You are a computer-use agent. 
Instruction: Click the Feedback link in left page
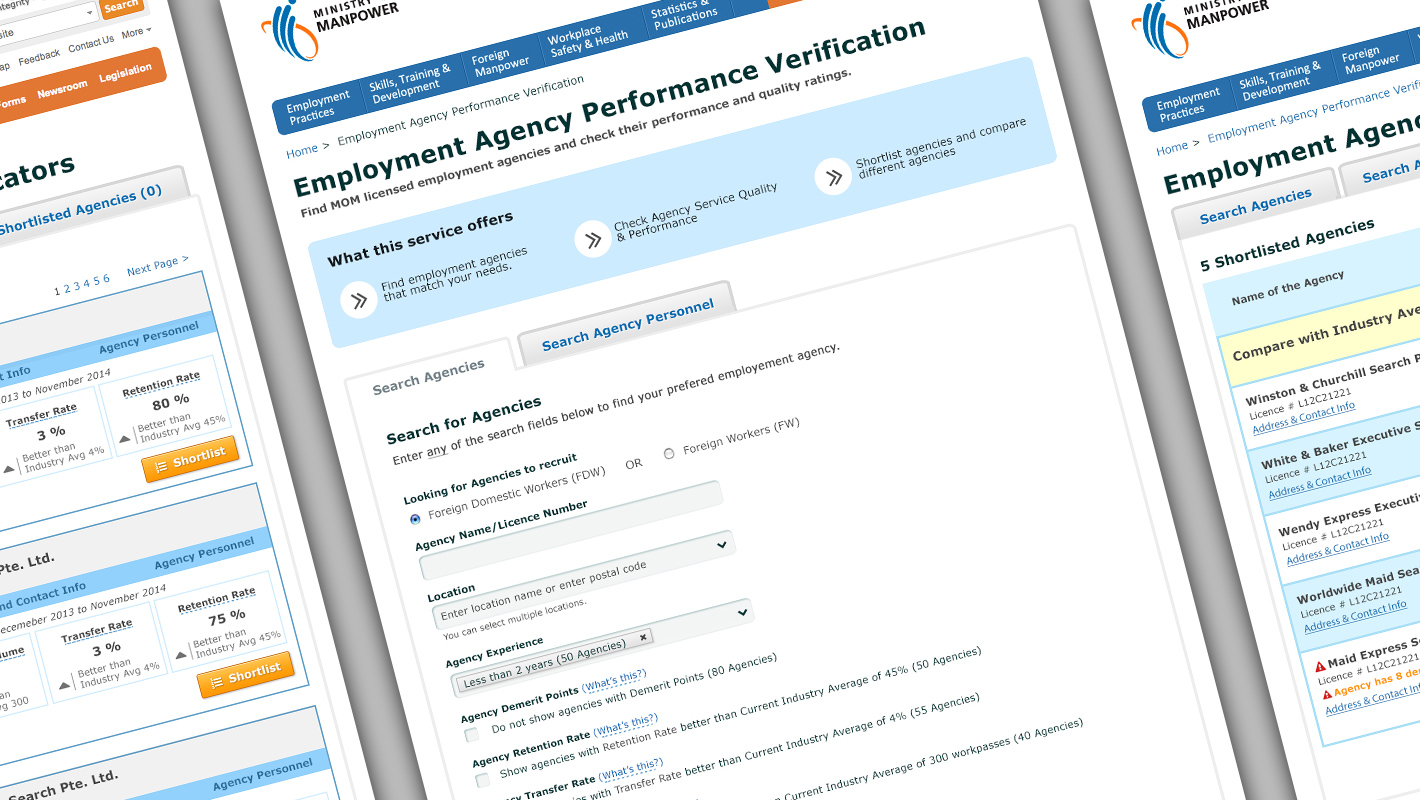tap(39, 56)
